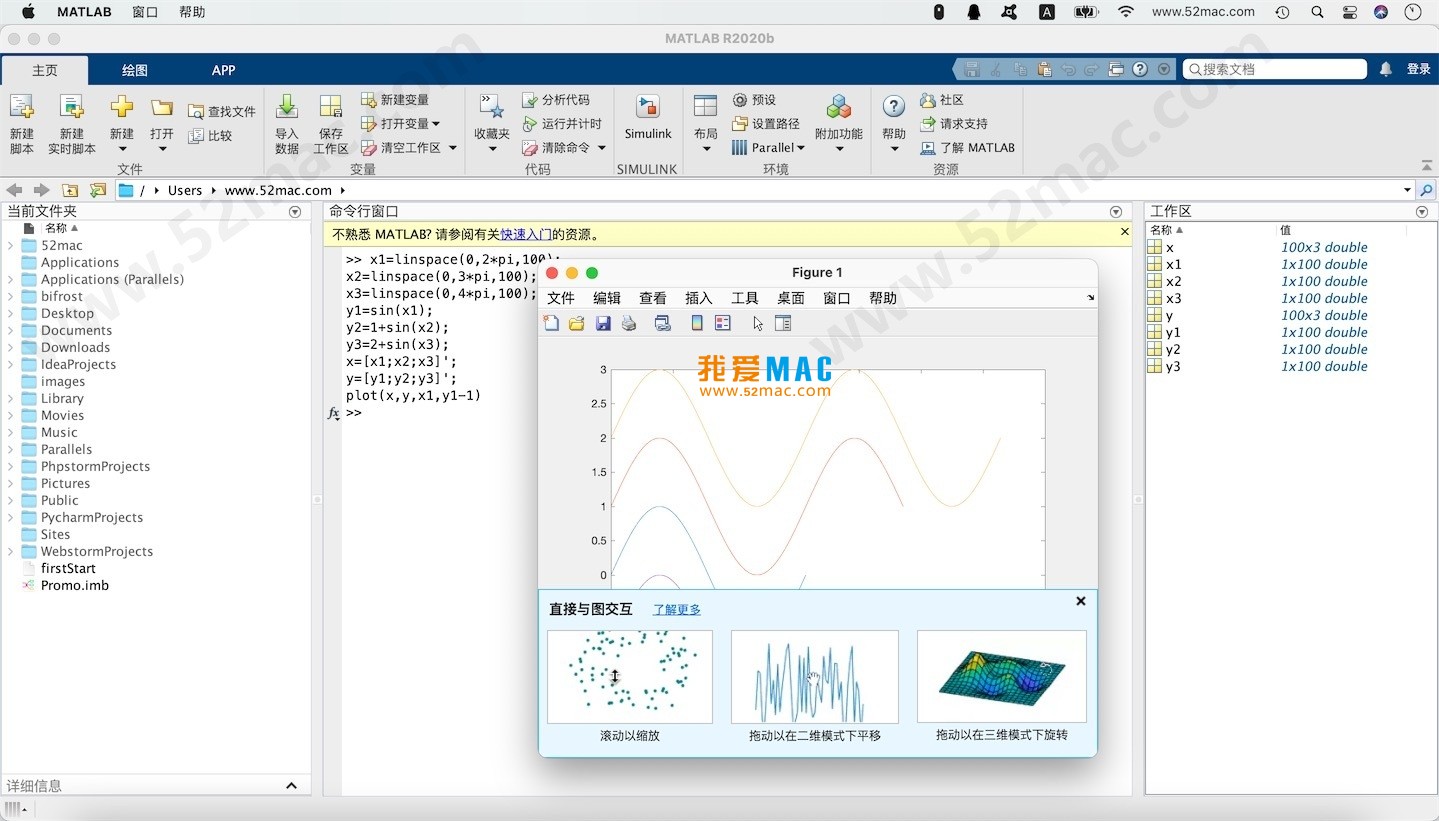Viewport: 1439px width, 821px height.
Task: Click the 了解更多 learn more link
Action: tap(677, 609)
